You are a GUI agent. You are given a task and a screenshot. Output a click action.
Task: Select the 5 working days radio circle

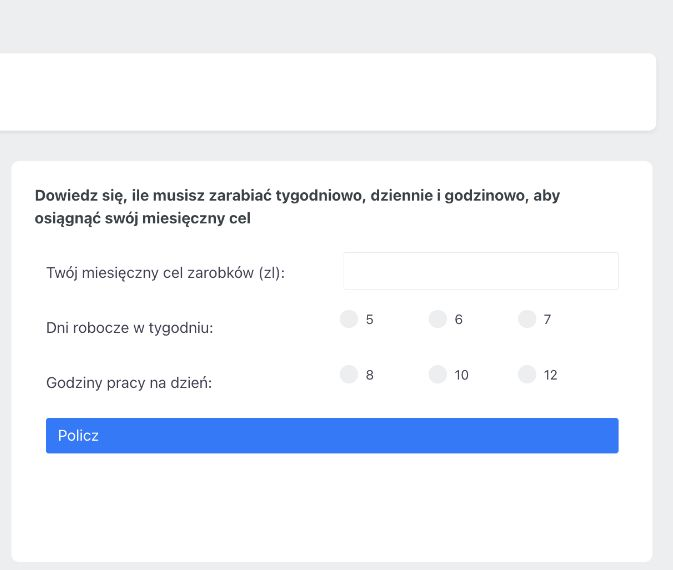click(x=349, y=319)
